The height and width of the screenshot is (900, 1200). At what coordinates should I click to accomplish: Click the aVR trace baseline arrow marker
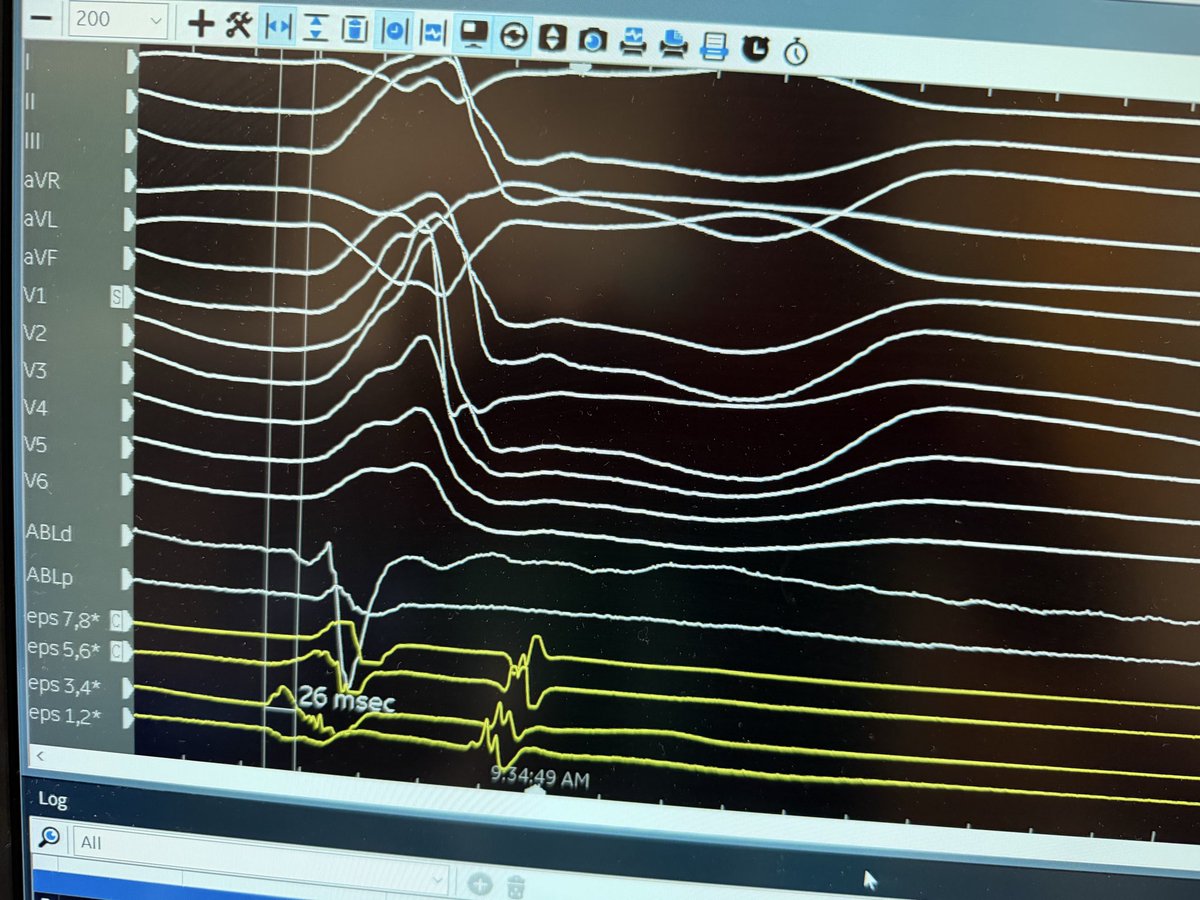click(x=132, y=181)
